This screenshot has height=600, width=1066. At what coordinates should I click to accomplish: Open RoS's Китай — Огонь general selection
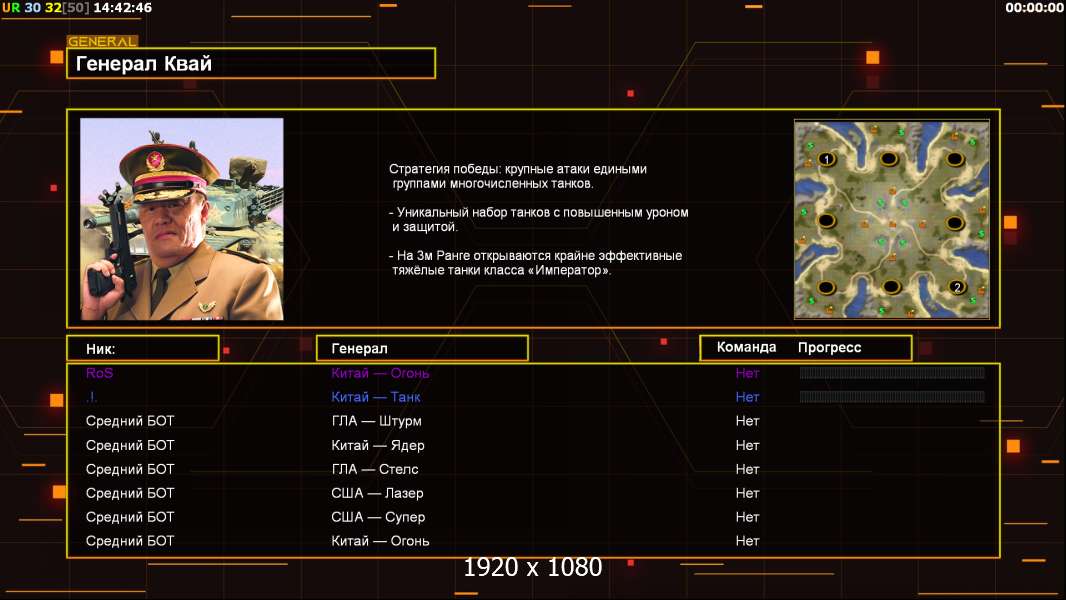(380, 373)
